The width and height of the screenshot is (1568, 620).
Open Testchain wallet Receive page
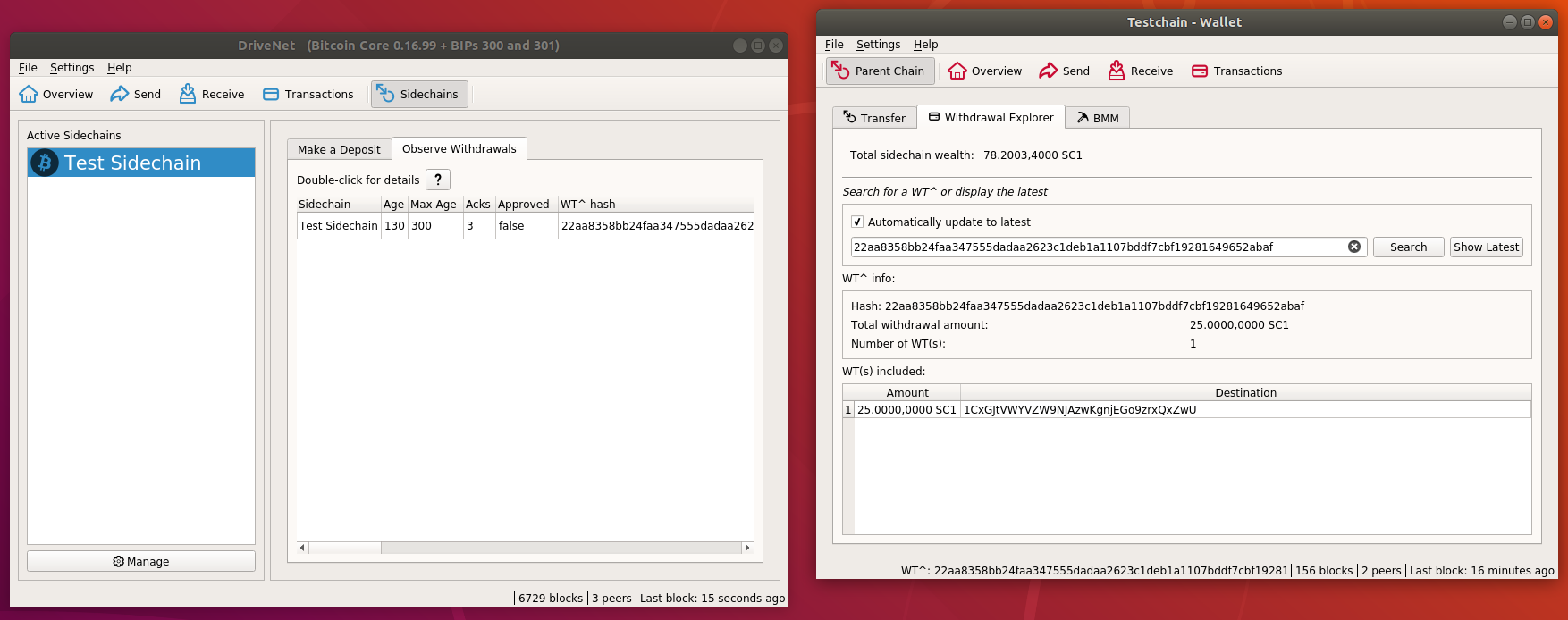pyautogui.click(x=1141, y=71)
